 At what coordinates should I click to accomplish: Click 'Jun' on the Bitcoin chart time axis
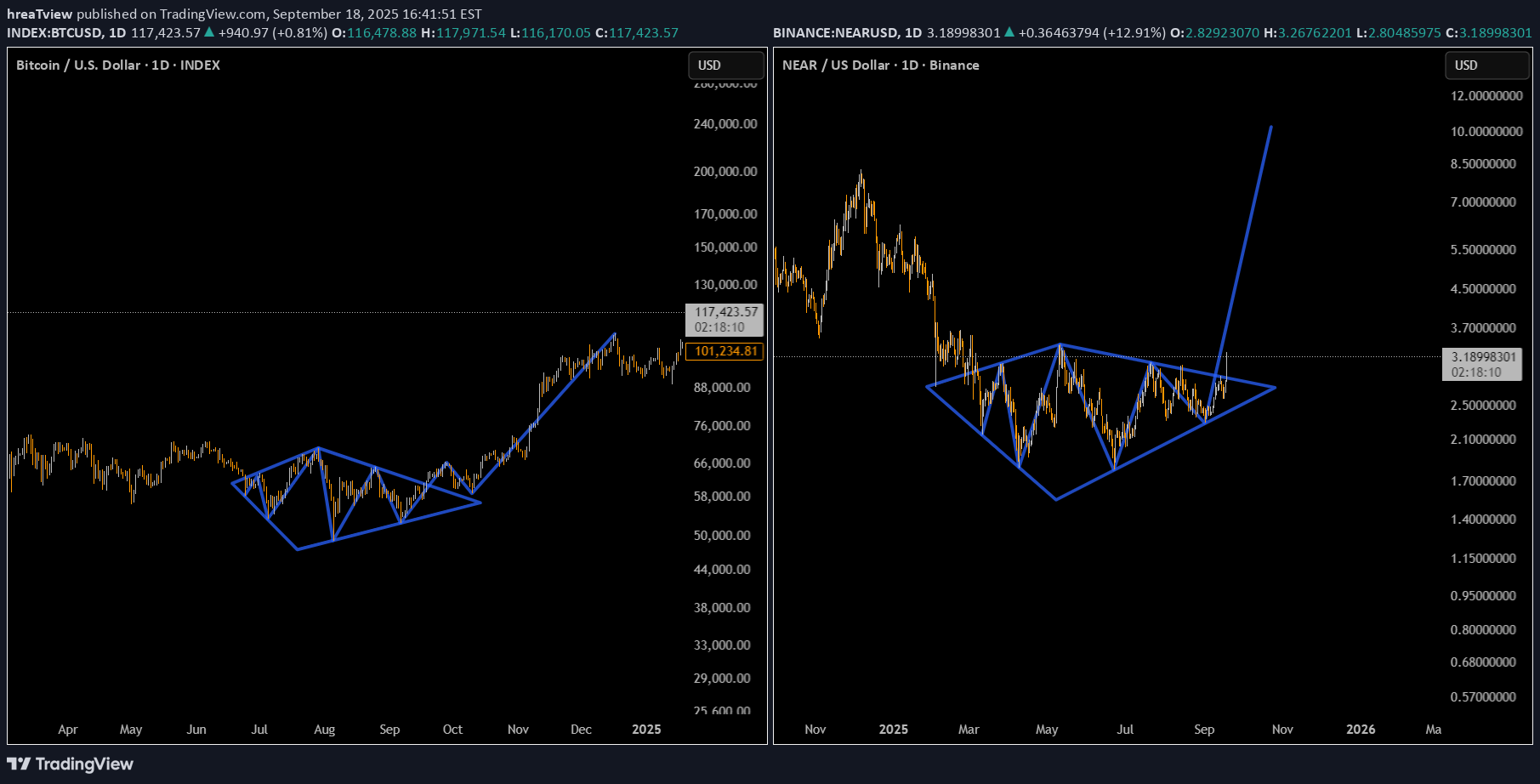[x=196, y=730]
